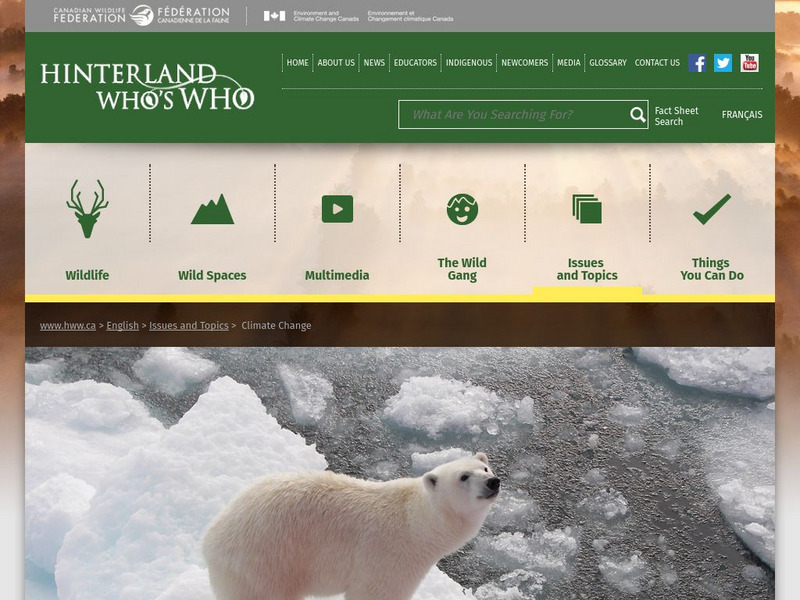Click the Hinterland Who's Who logo

(147, 86)
